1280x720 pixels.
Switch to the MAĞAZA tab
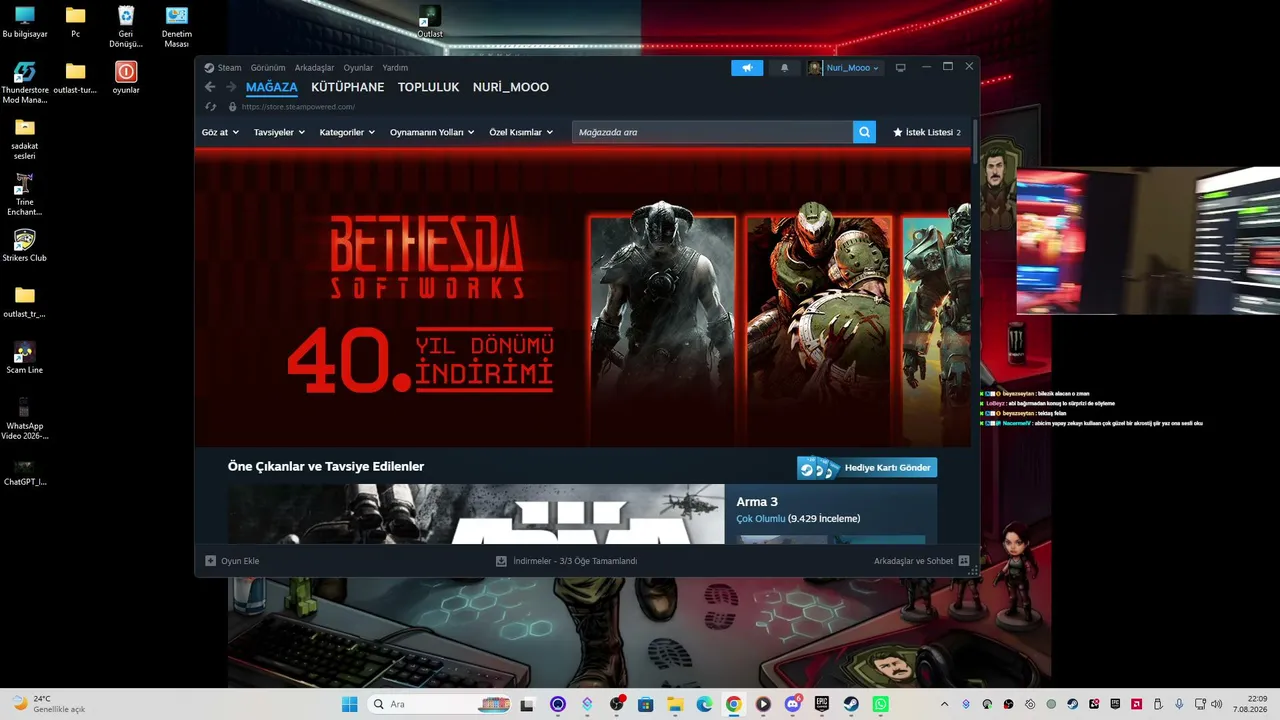[x=272, y=87]
